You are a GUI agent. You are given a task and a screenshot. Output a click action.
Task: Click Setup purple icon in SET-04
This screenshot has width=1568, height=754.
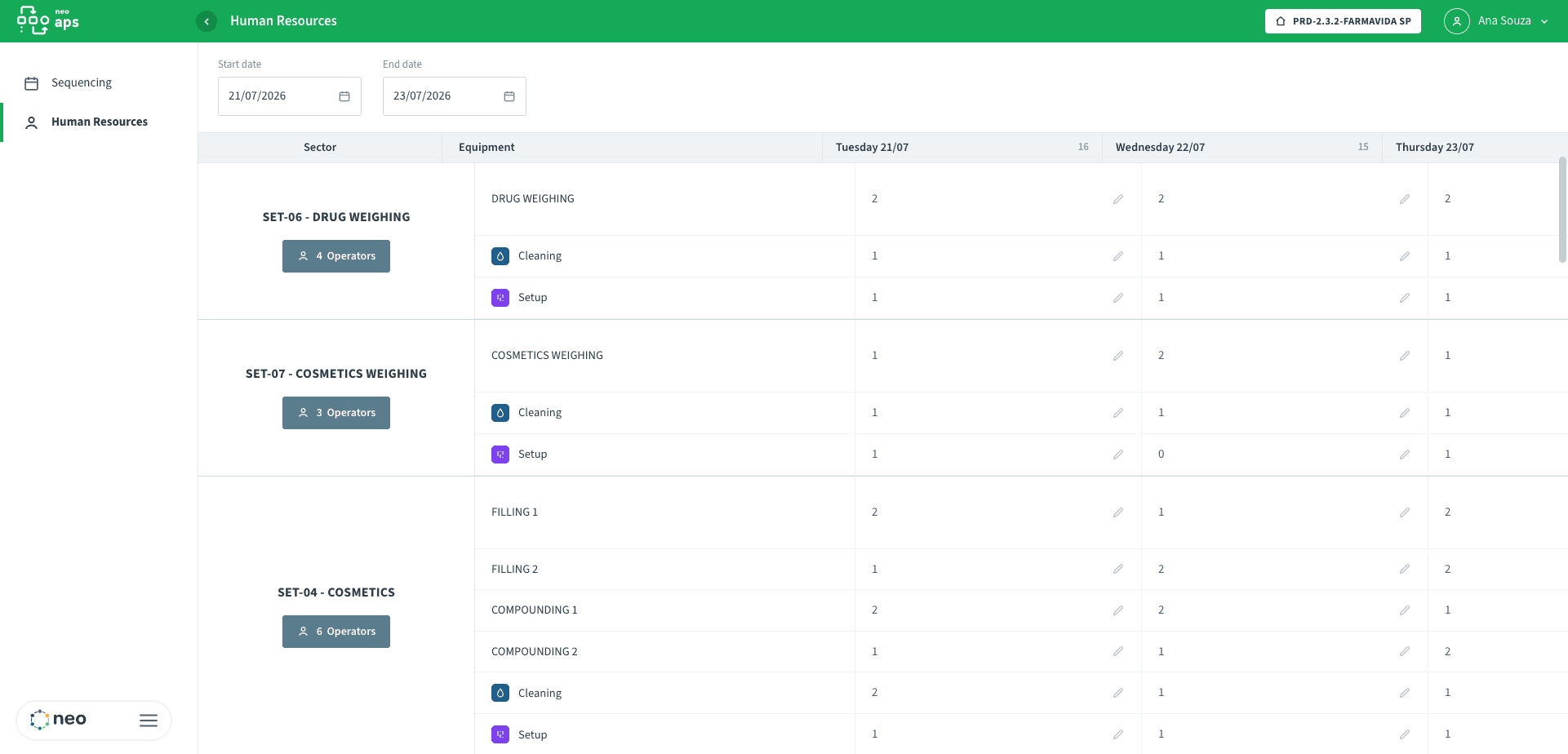click(500, 734)
